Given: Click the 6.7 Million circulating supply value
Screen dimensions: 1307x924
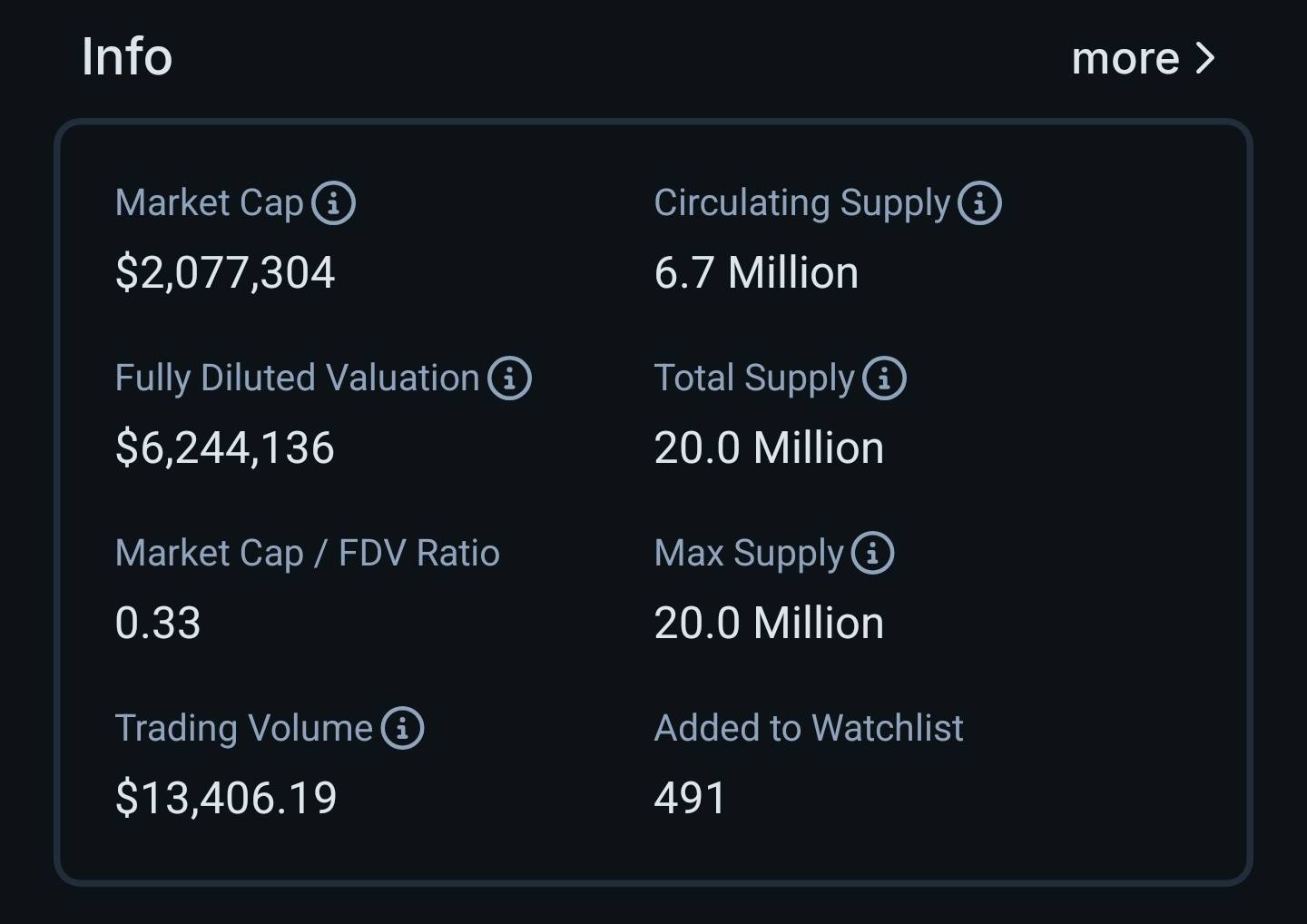Looking at the screenshot, I should [x=756, y=272].
